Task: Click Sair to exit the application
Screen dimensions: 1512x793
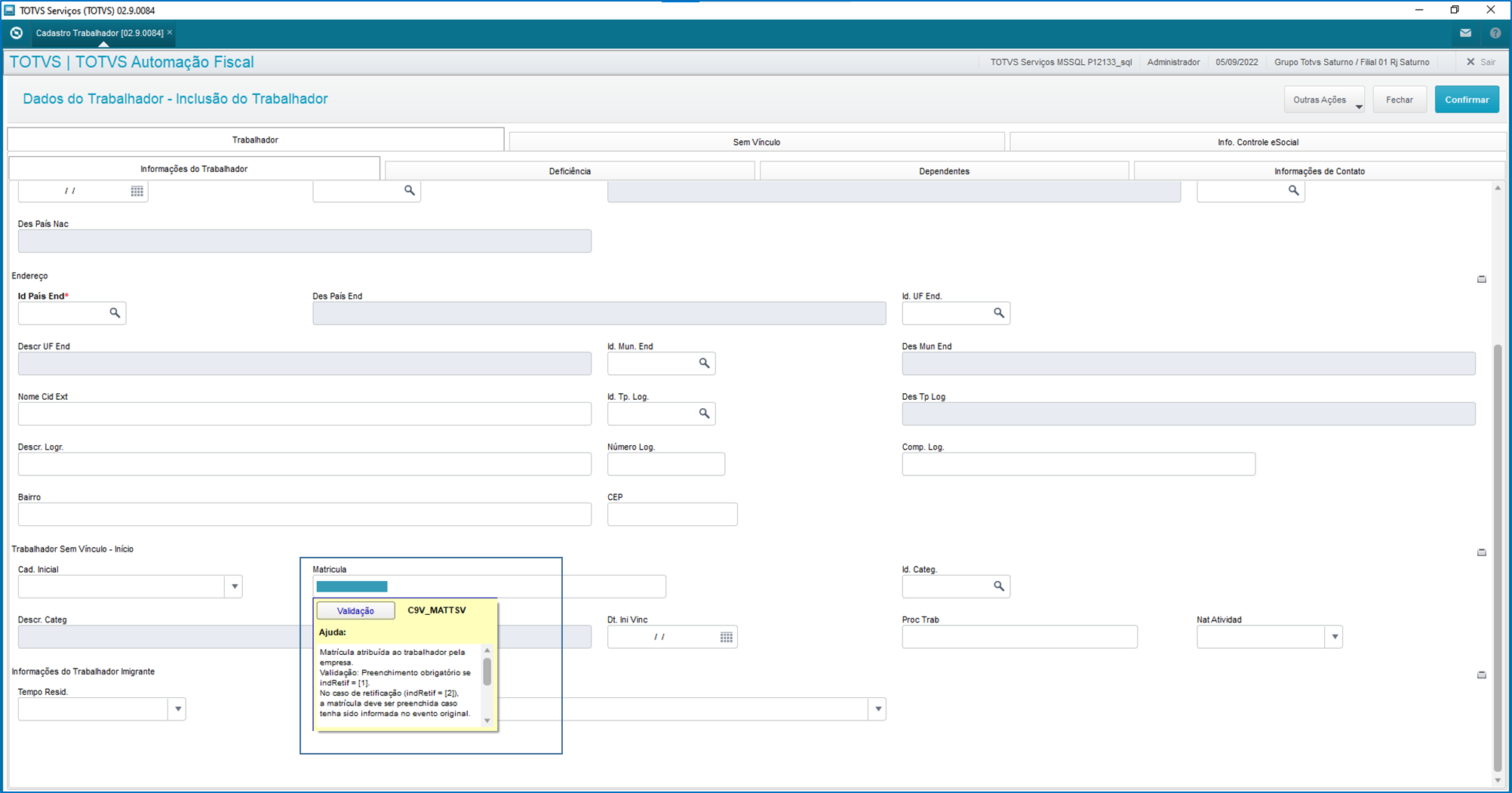Action: [1481, 62]
